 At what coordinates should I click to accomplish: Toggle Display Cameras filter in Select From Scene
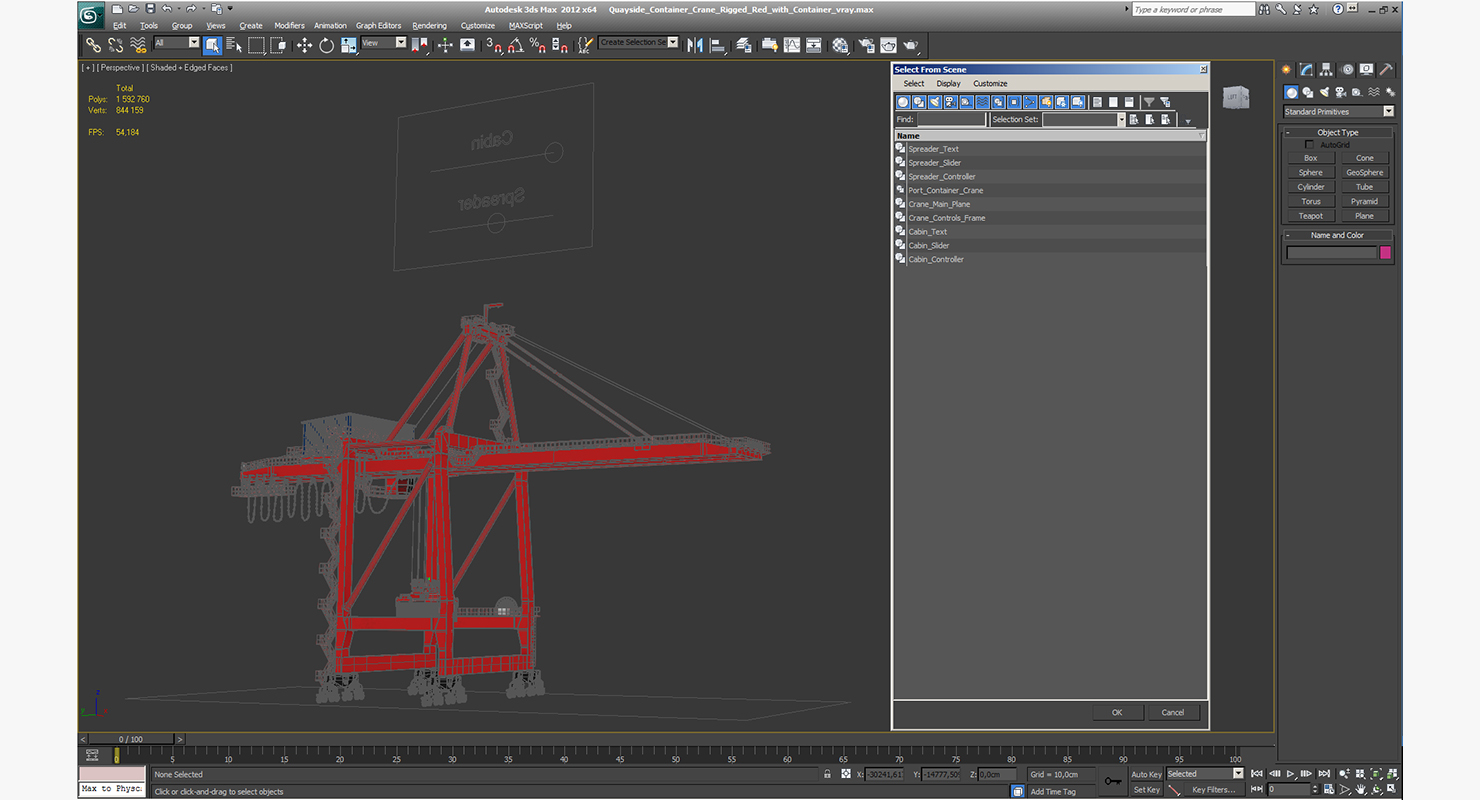tap(951, 102)
